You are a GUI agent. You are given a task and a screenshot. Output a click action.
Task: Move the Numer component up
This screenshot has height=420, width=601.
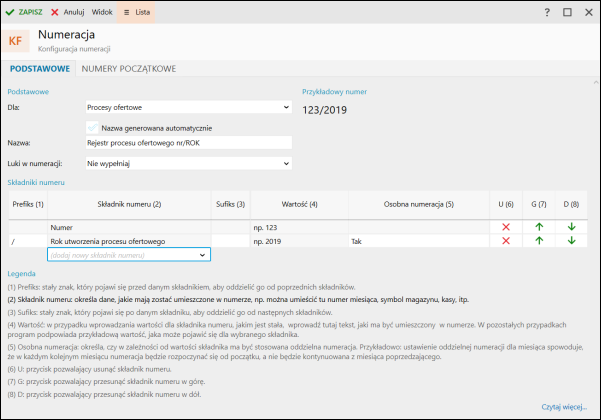[x=539, y=227]
